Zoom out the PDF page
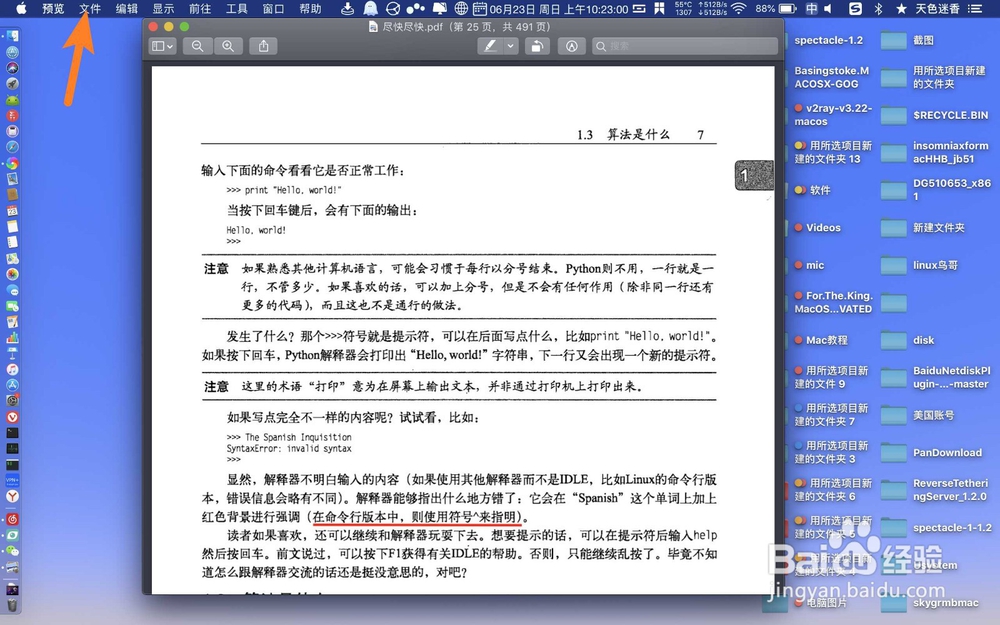The height and width of the screenshot is (625, 1000). [198, 46]
